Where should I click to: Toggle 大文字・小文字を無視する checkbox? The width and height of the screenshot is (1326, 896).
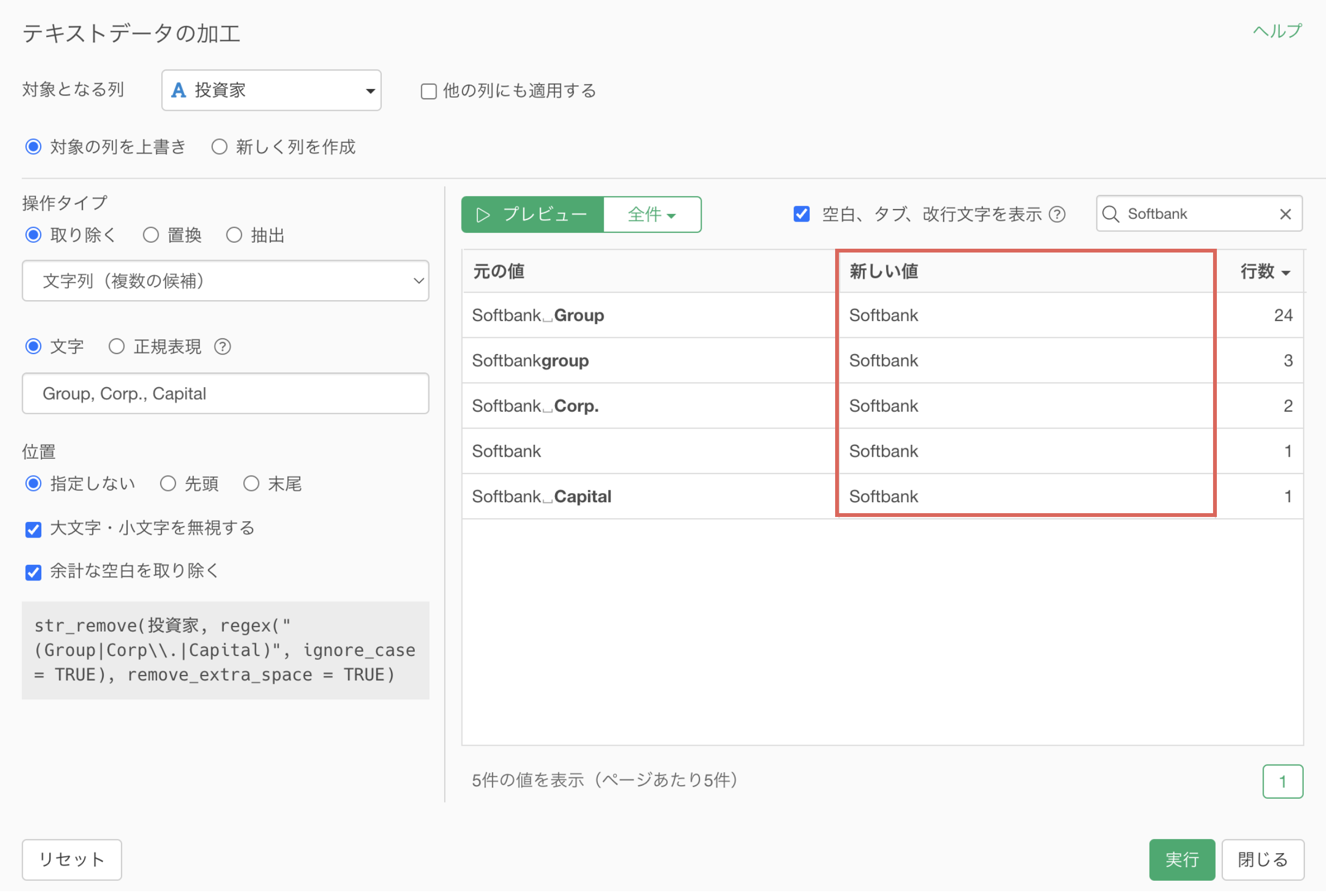(34, 529)
